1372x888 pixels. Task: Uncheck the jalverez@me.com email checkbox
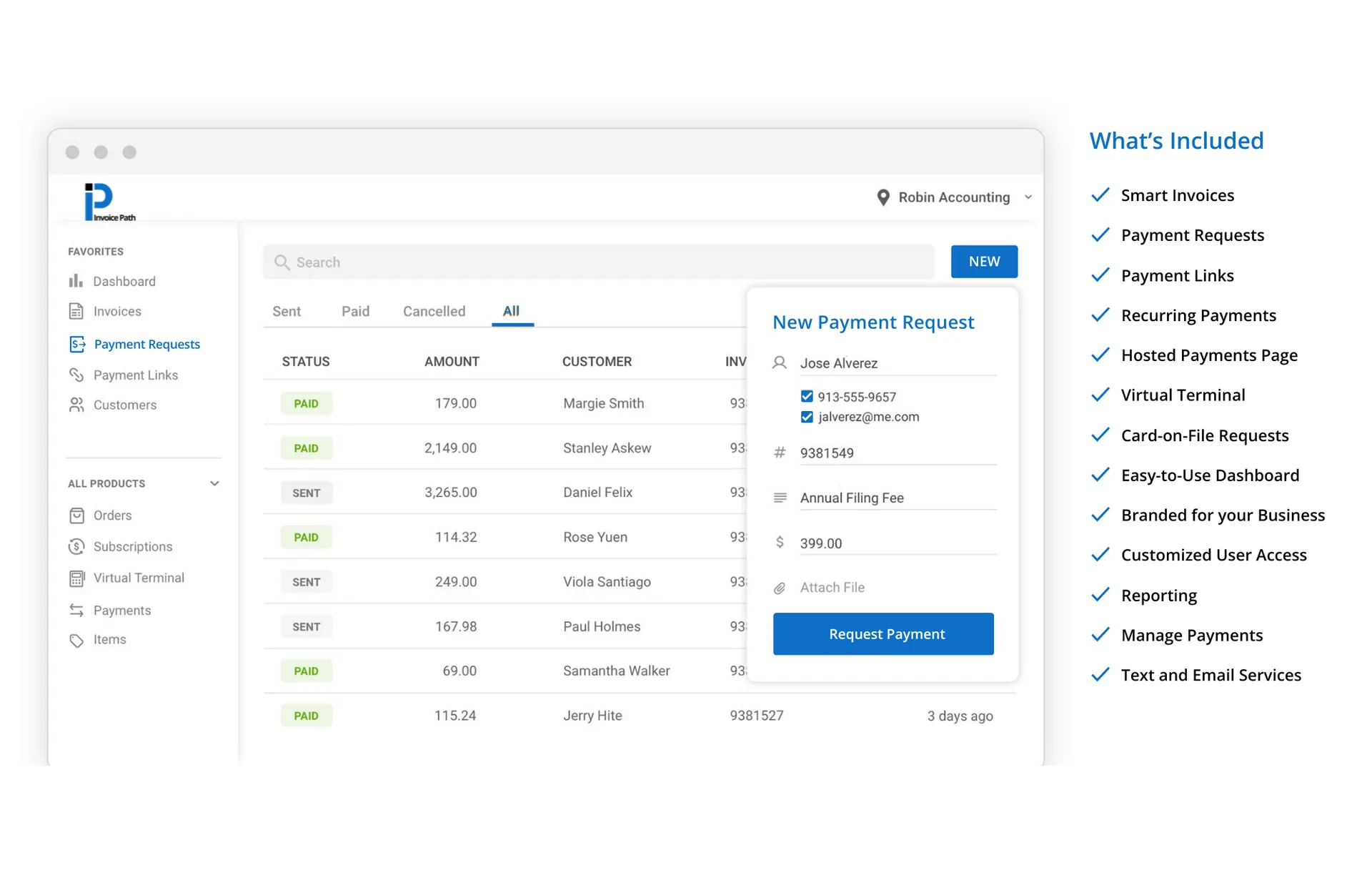coord(807,417)
